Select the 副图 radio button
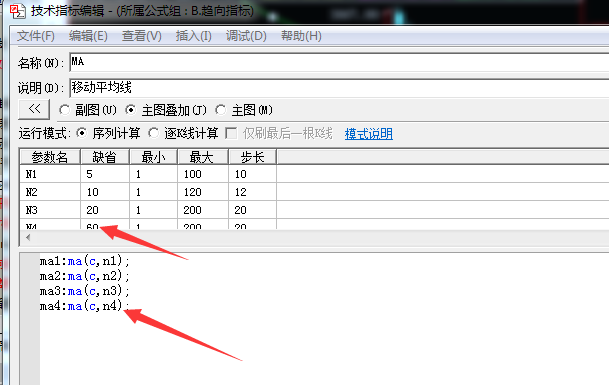 click(x=64, y=110)
